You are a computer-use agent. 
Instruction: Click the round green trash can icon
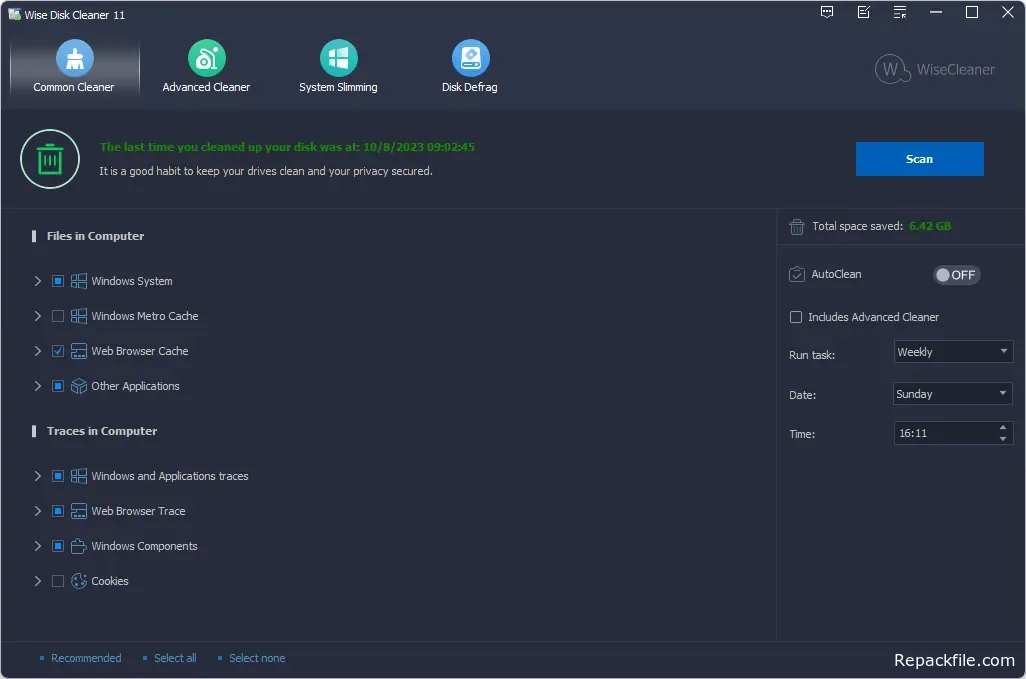coord(50,159)
